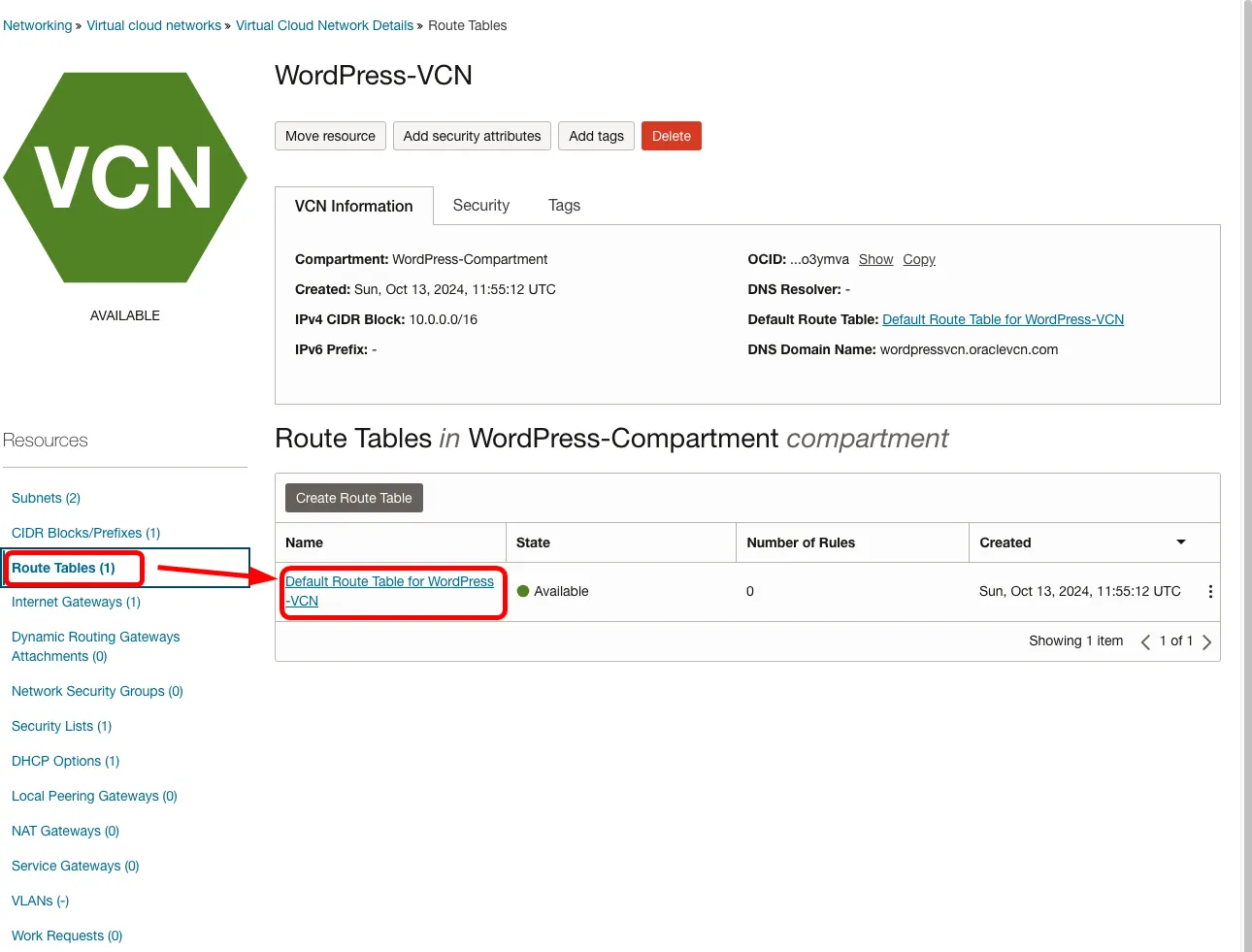Viewport: 1252px width, 952px height.
Task: Show the full OCID
Action: tap(875, 259)
